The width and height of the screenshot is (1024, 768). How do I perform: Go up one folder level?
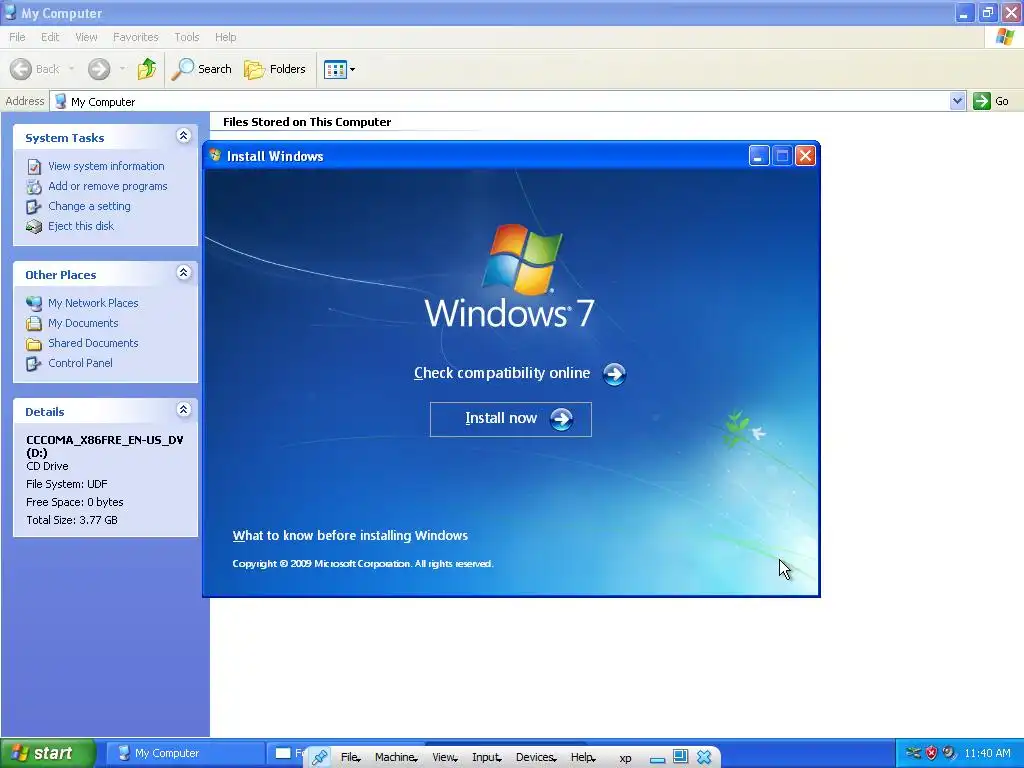click(147, 69)
